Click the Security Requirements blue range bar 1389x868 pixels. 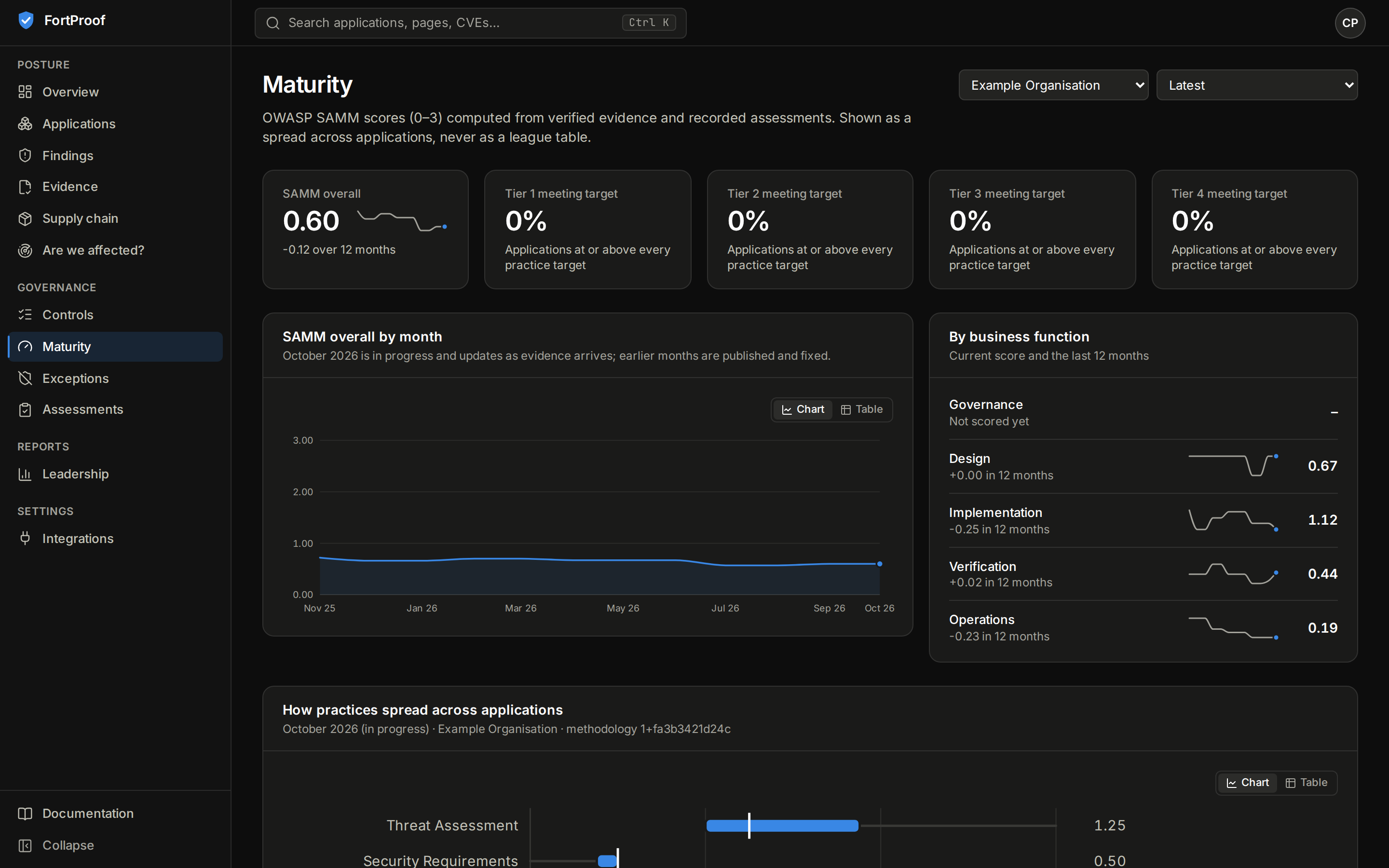click(x=607, y=861)
